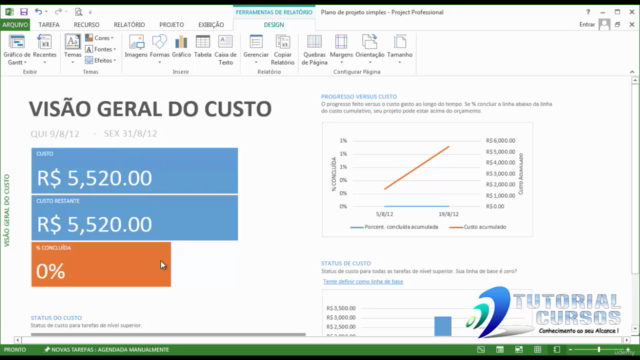Open the Gerenciar report menu
This screenshot has height=360, width=640.
tap(256, 50)
